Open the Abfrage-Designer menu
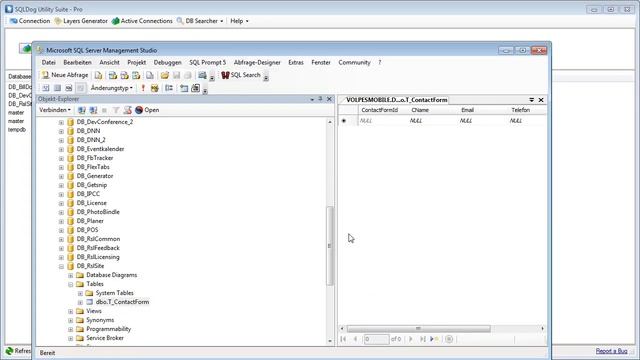The image size is (640, 360). [x=257, y=62]
